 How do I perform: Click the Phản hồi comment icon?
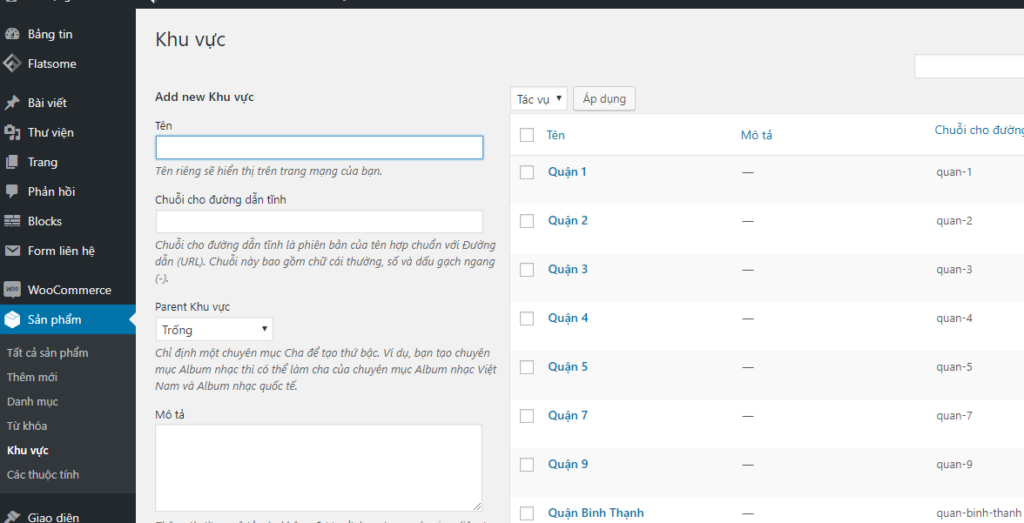tap(12, 191)
